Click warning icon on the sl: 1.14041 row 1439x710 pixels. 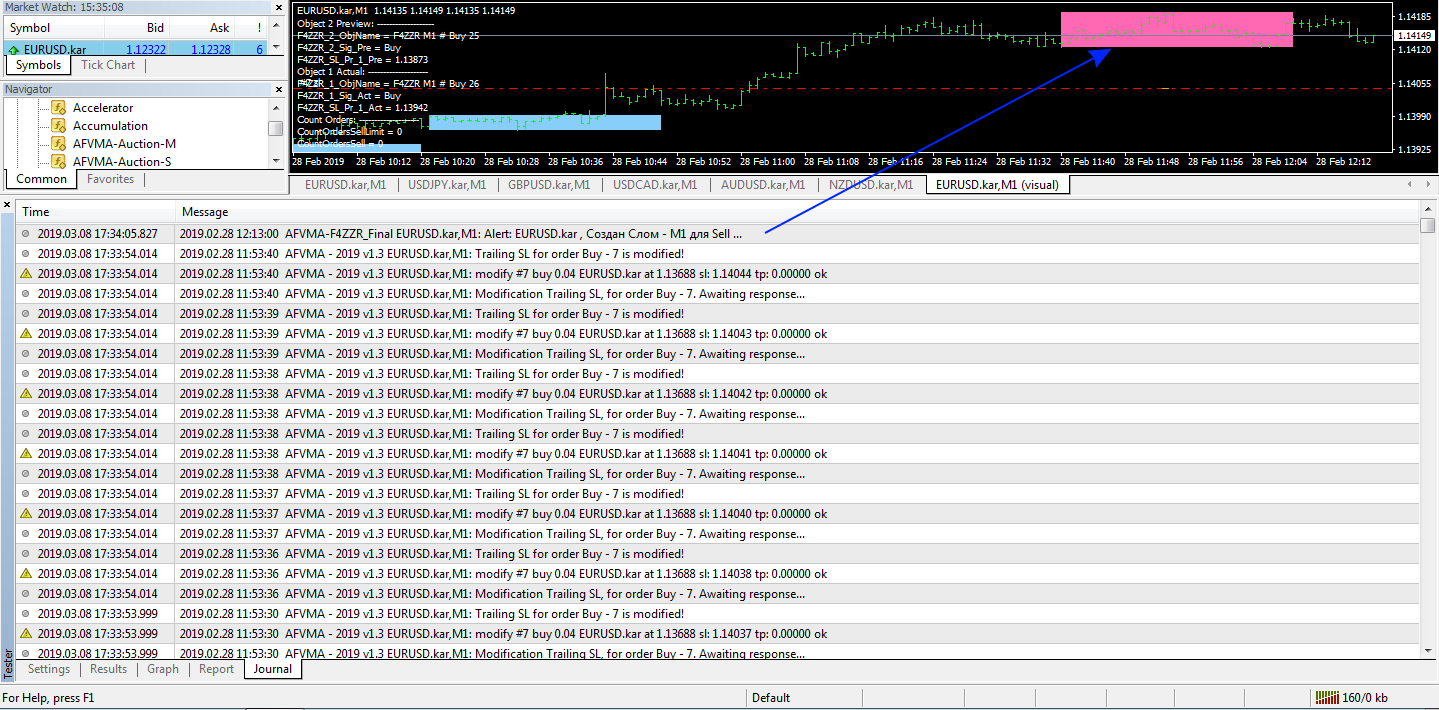tap(26, 454)
